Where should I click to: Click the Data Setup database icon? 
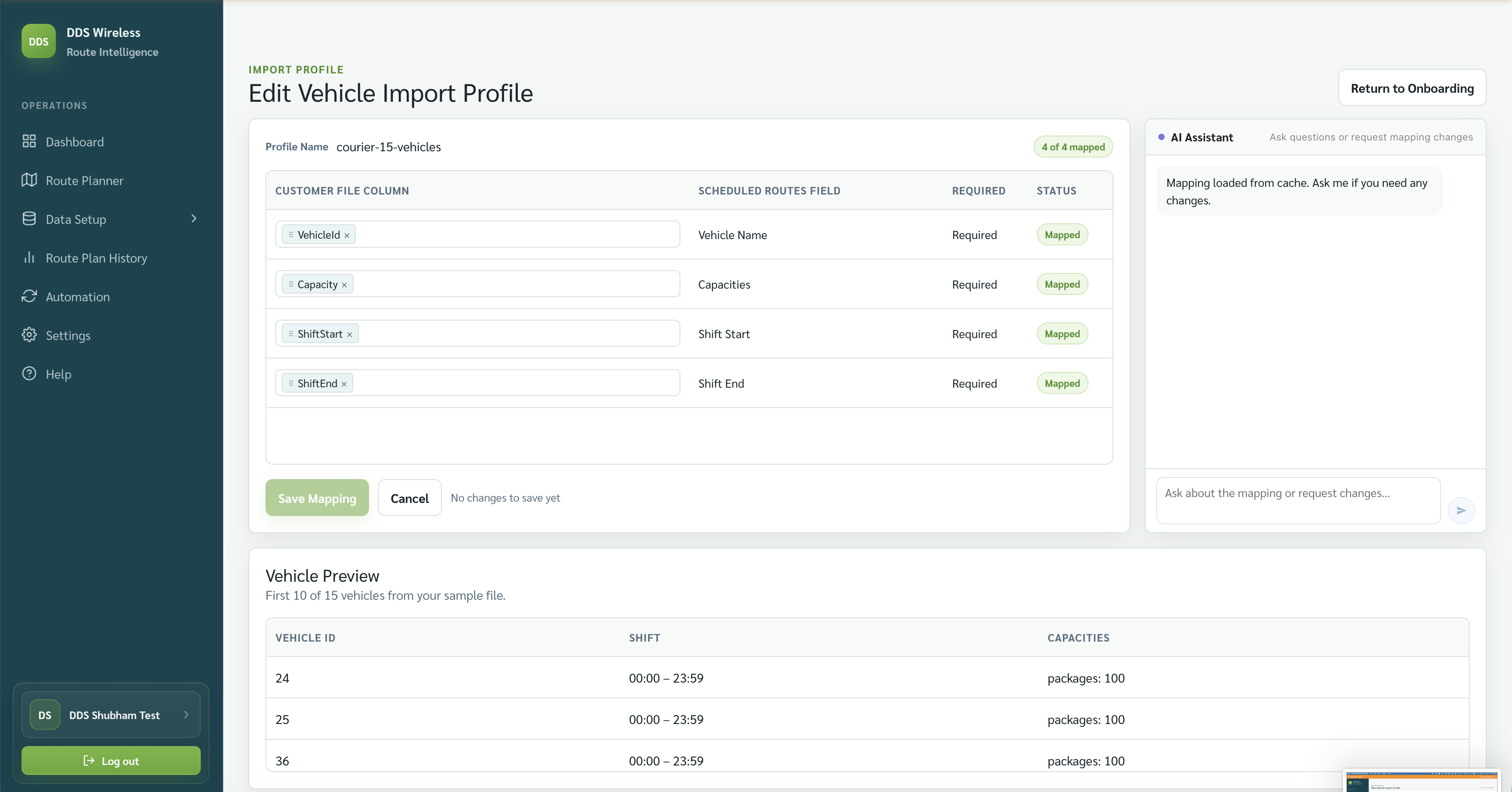29,219
